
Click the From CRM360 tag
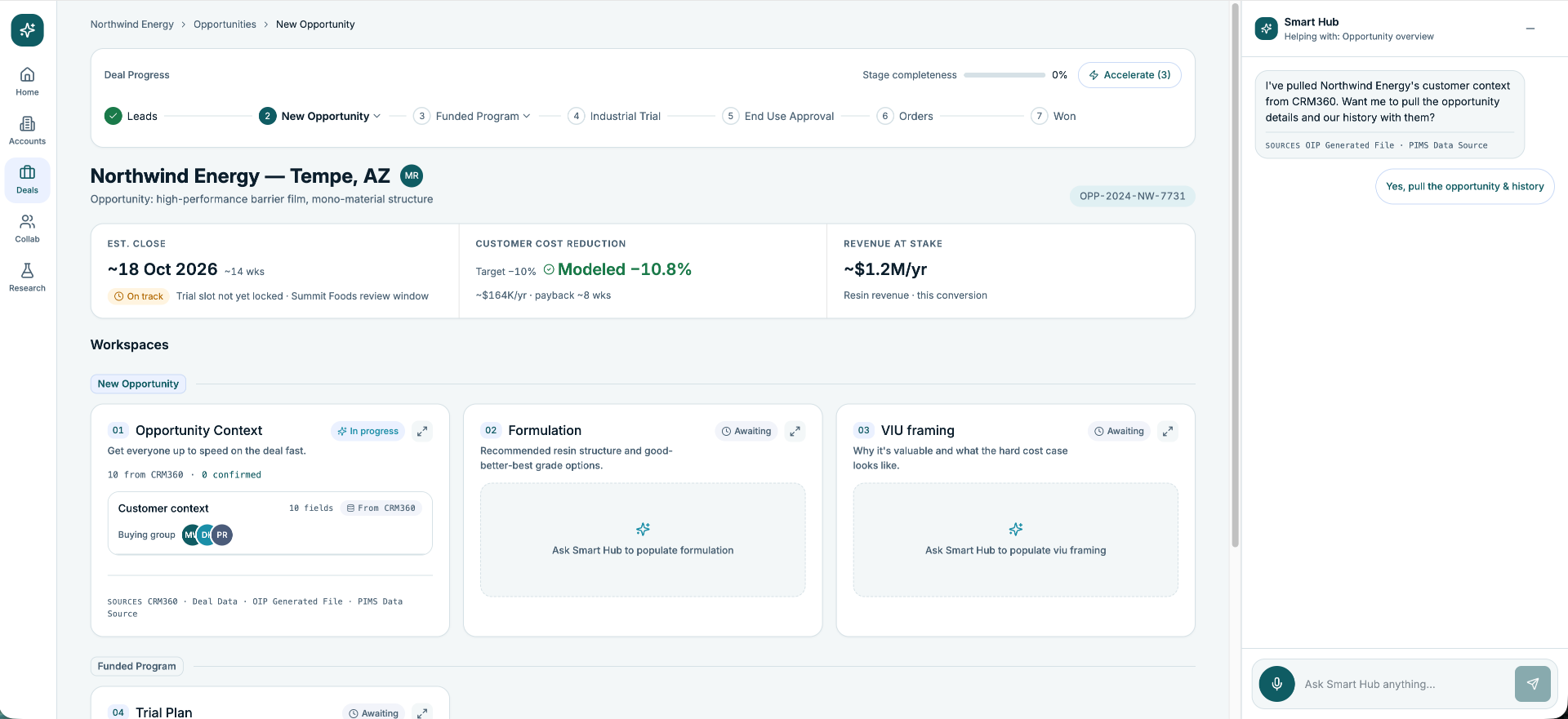(x=381, y=508)
